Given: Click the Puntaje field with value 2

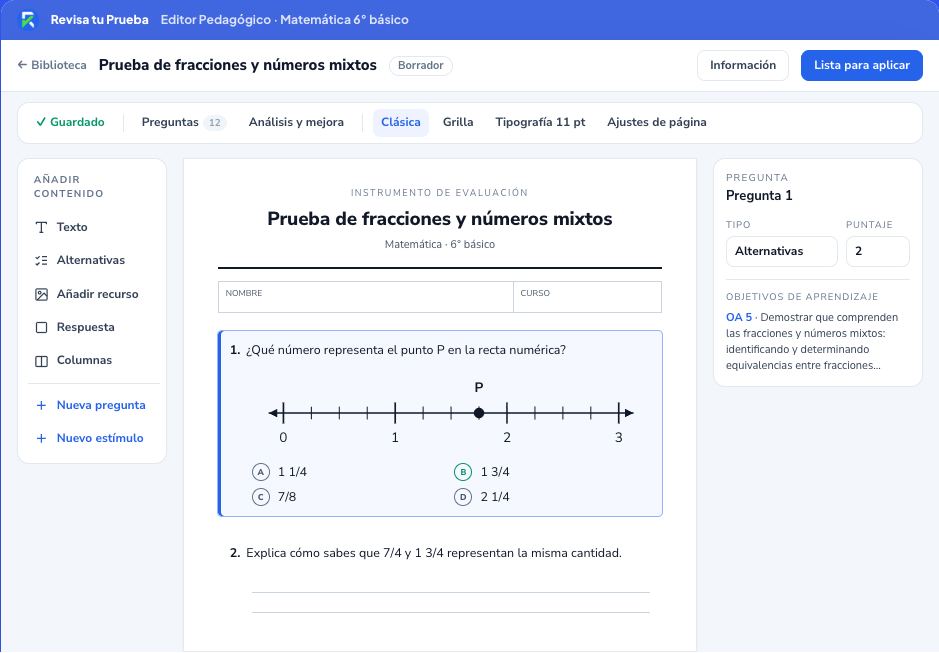Looking at the screenshot, I should pyautogui.click(x=877, y=252).
